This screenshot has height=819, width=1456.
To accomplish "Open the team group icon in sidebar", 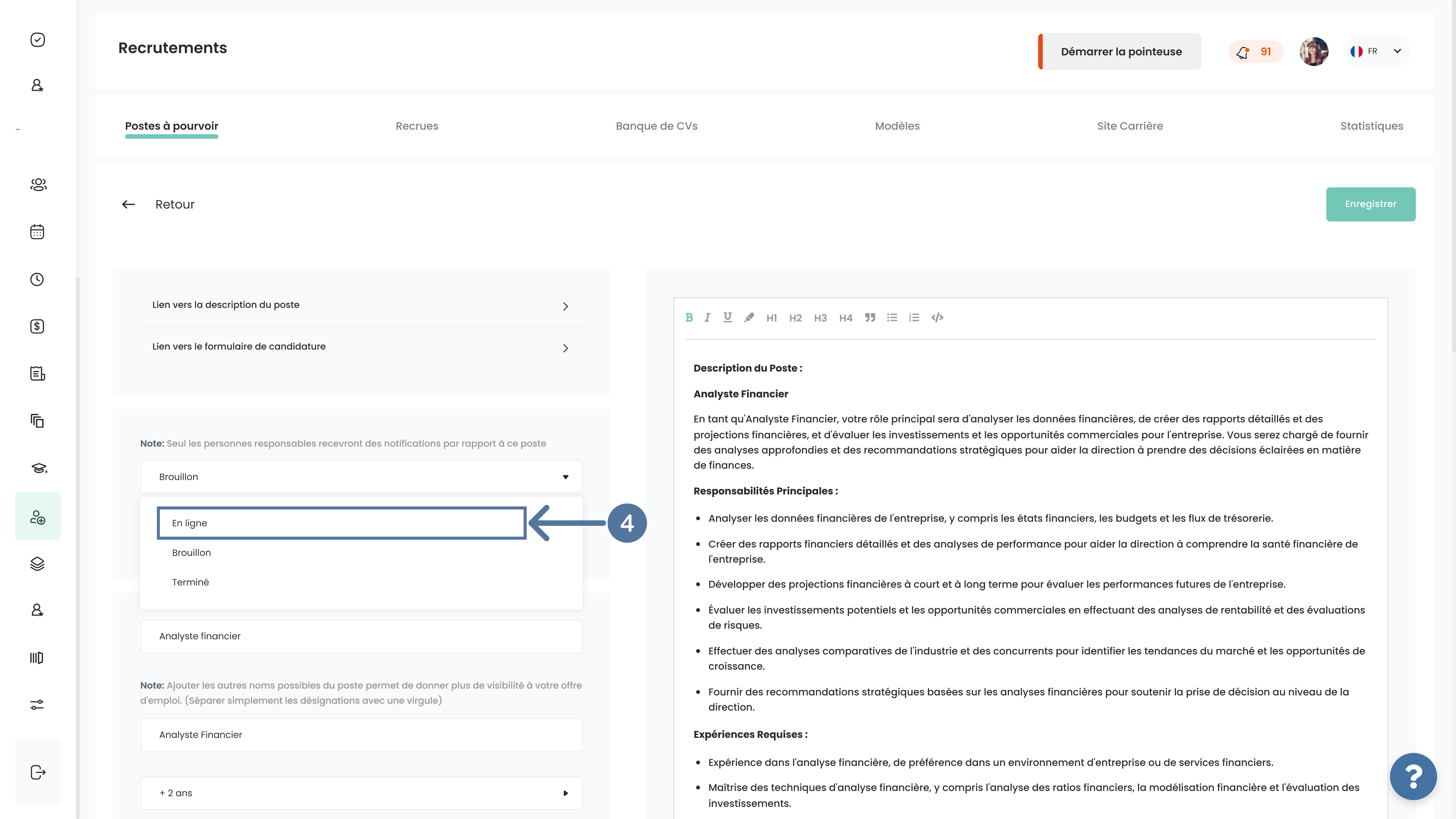I will pyautogui.click(x=38, y=184).
